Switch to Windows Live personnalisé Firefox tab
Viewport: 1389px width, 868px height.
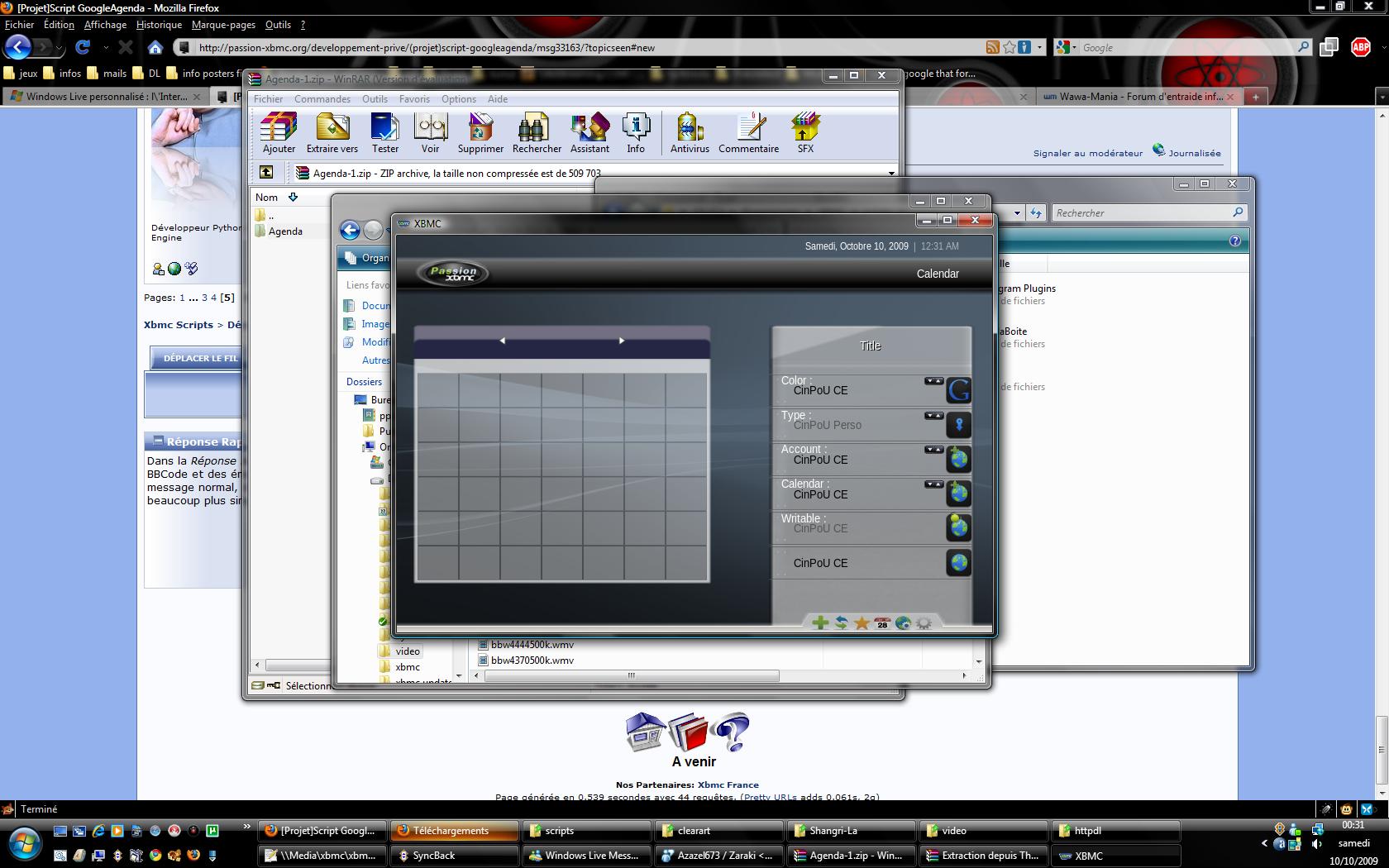pyautogui.click(x=106, y=97)
